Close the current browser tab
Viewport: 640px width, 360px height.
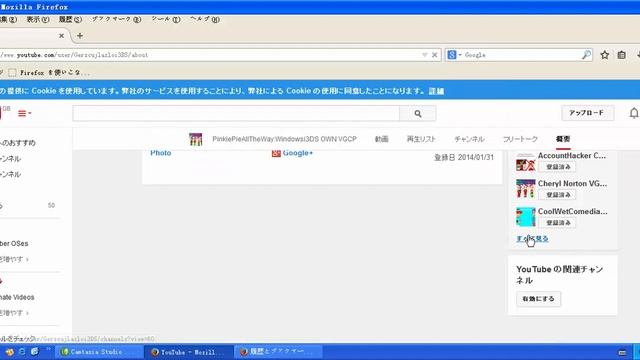[61, 36]
